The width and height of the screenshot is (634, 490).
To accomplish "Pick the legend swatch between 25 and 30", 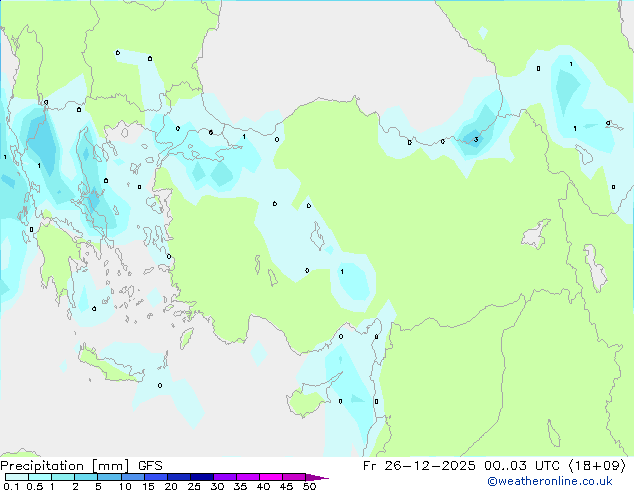I will [x=201, y=477].
